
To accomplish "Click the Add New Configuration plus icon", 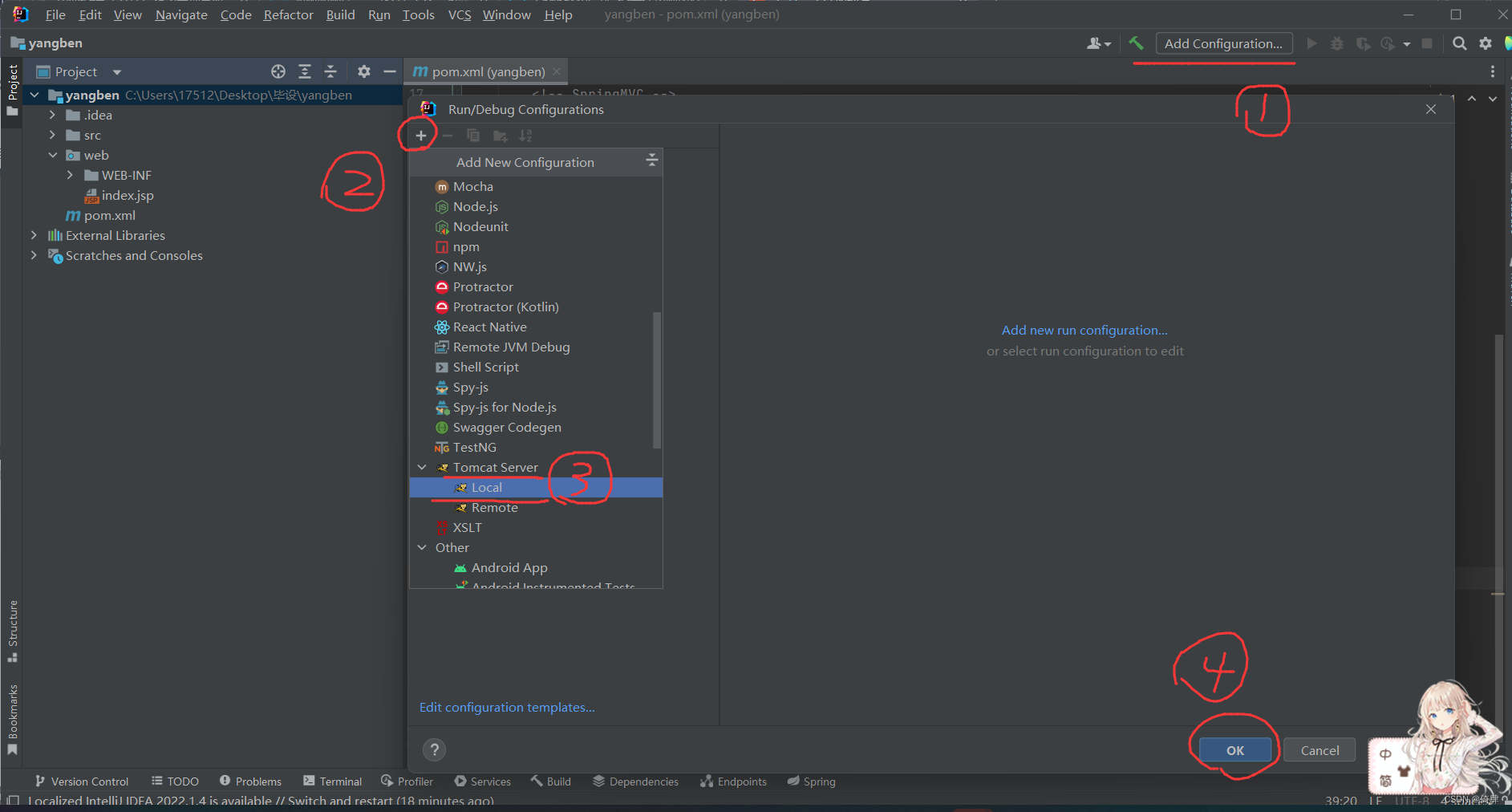I will (x=420, y=136).
